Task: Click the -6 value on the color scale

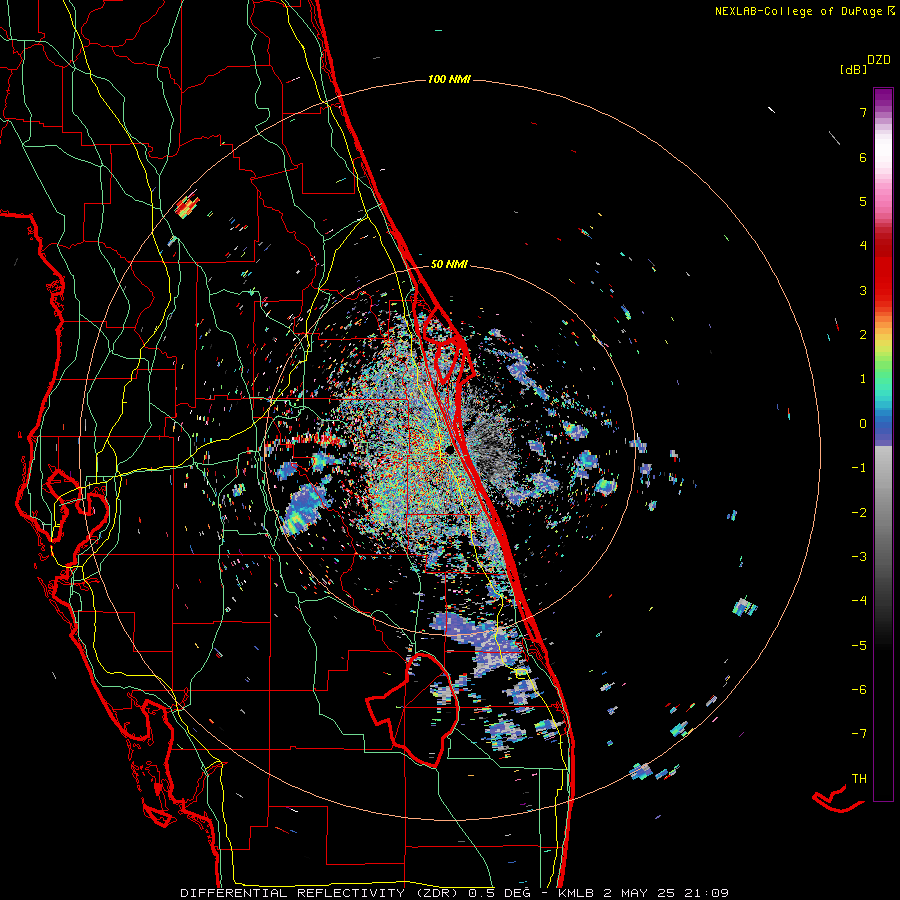Action: pos(859,690)
